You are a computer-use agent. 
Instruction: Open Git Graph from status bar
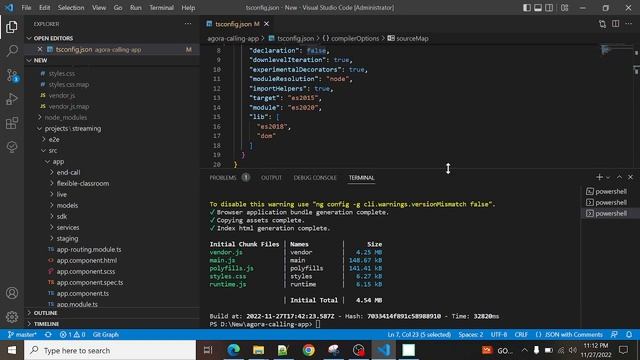[106, 335]
